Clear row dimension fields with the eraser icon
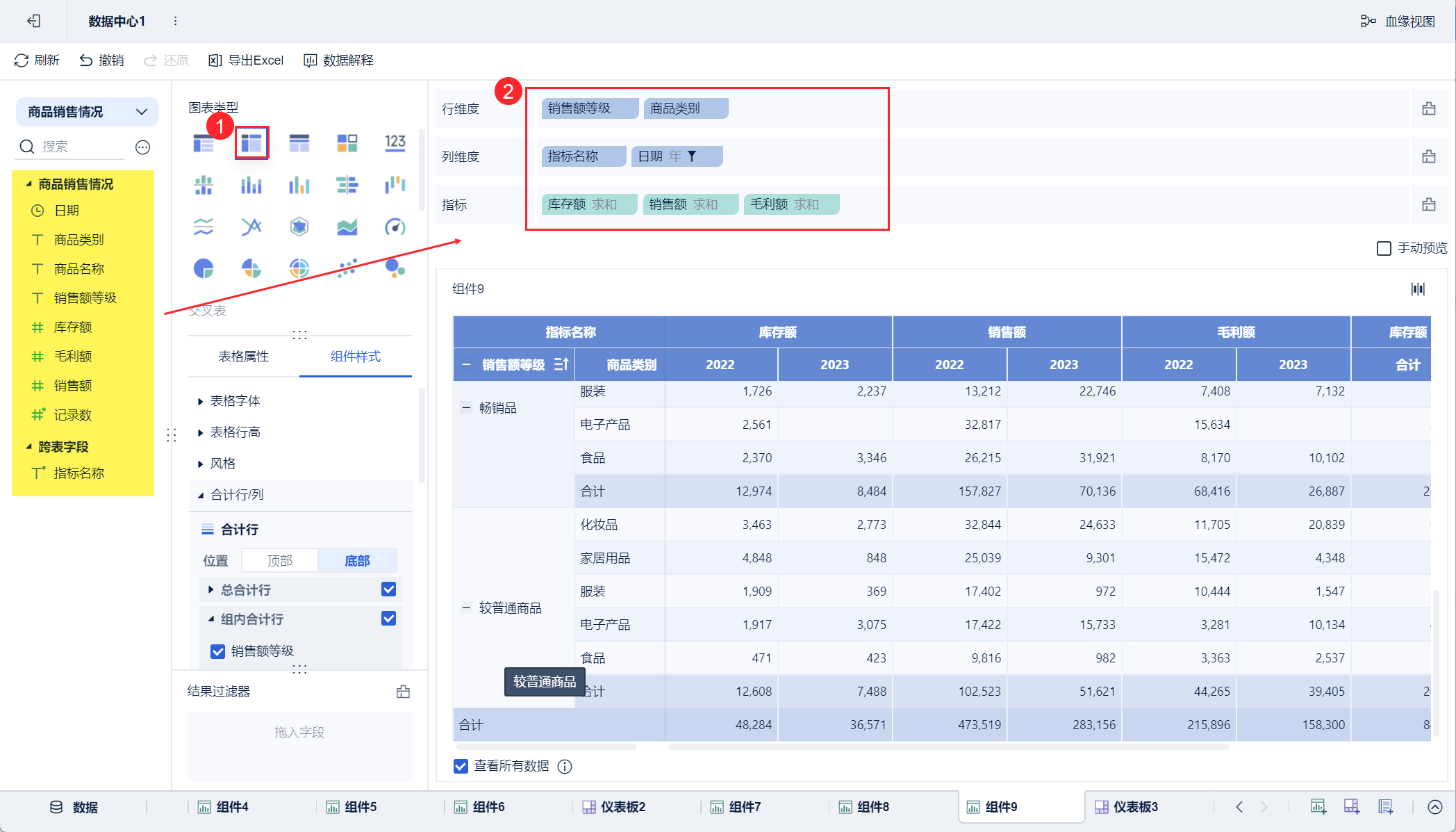1456x832 pixels. (1428, 108)
